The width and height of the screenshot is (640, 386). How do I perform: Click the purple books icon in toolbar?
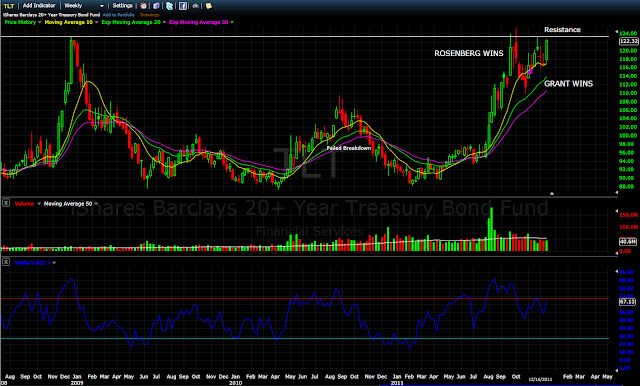click(156, 6)
